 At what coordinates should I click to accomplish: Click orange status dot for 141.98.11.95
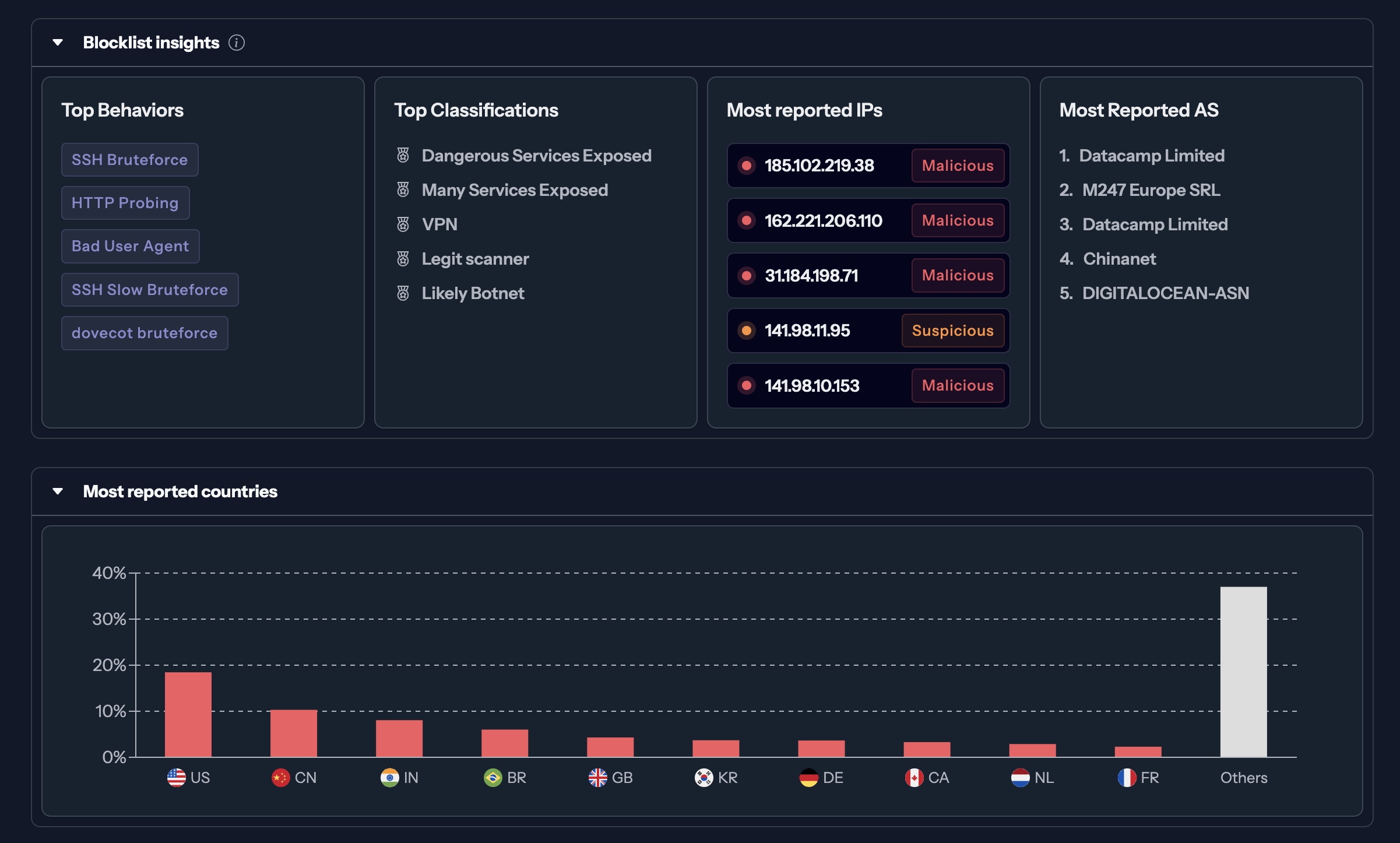[746, 331]
